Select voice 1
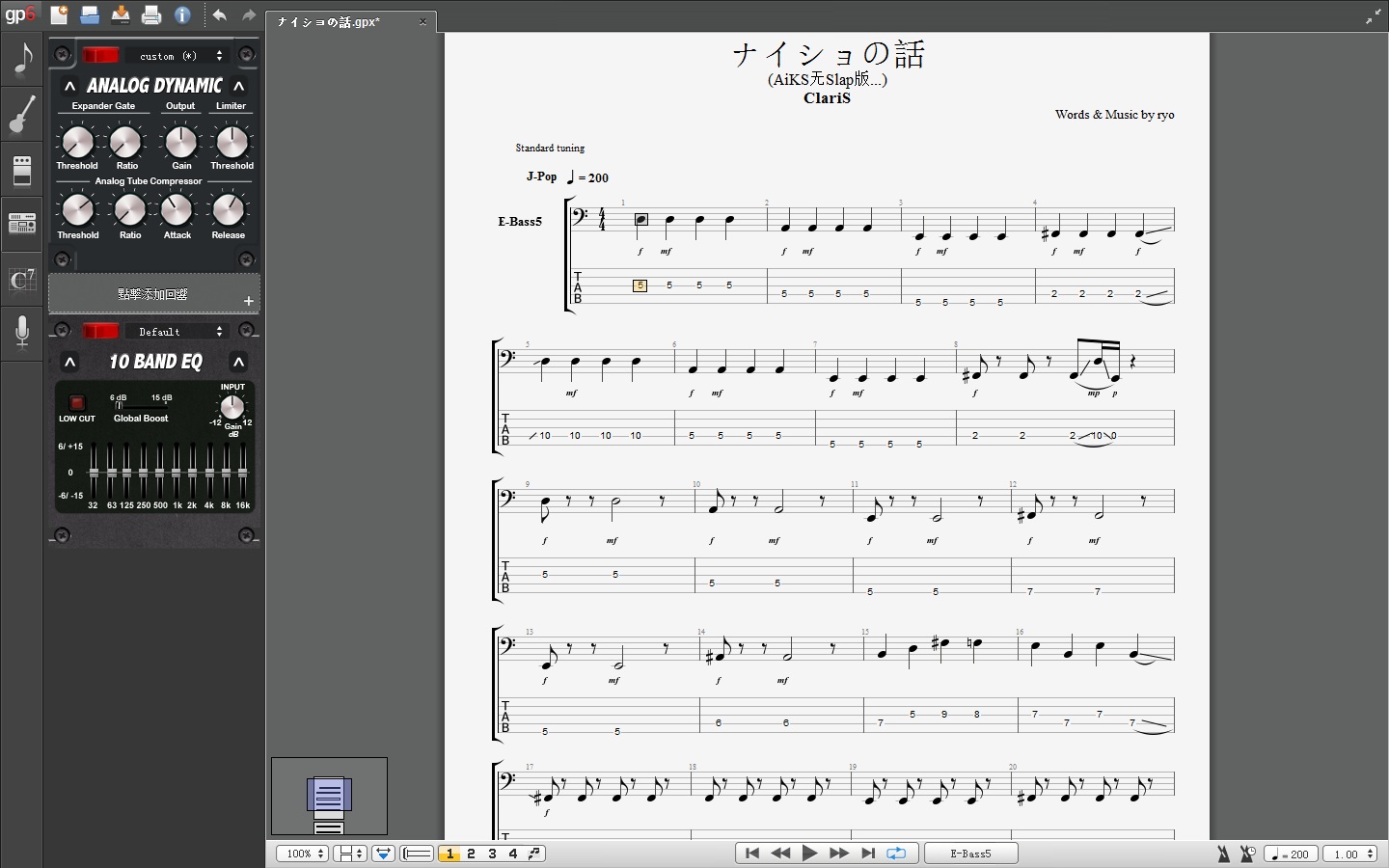Screen dimensions: 1389x868 tap(449, 854)
